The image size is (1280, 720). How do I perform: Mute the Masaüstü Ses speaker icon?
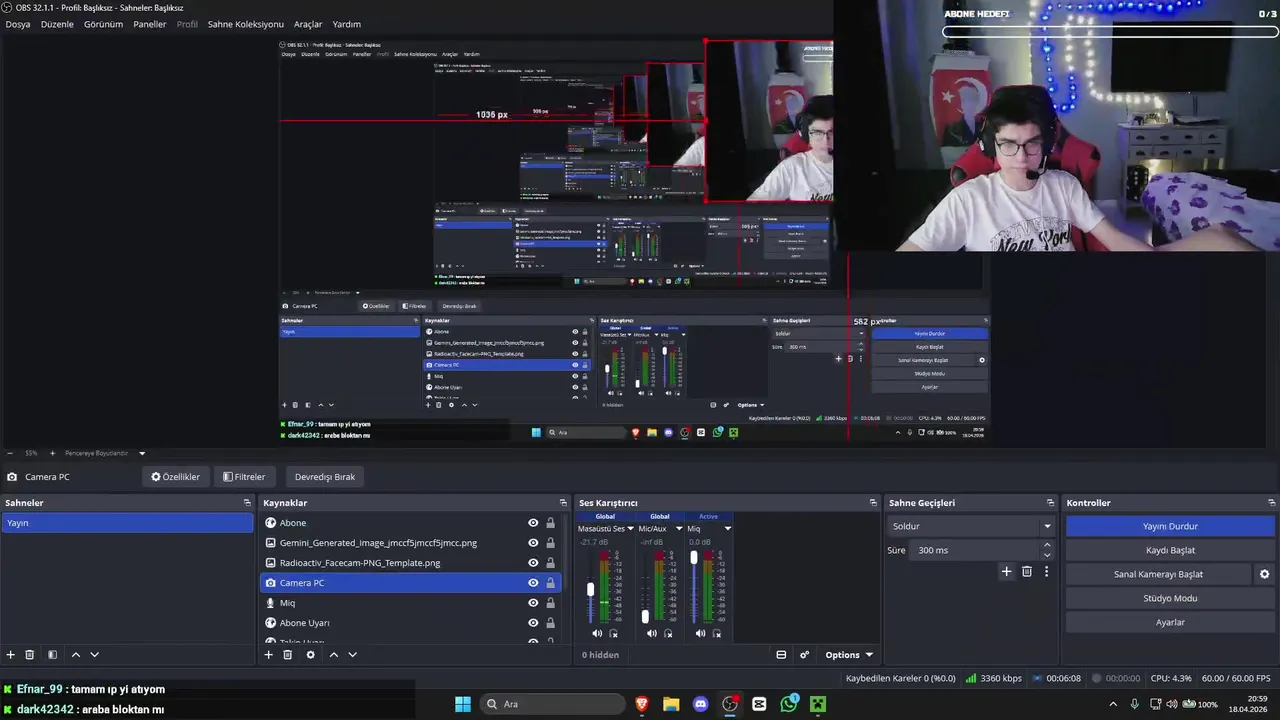597,633
